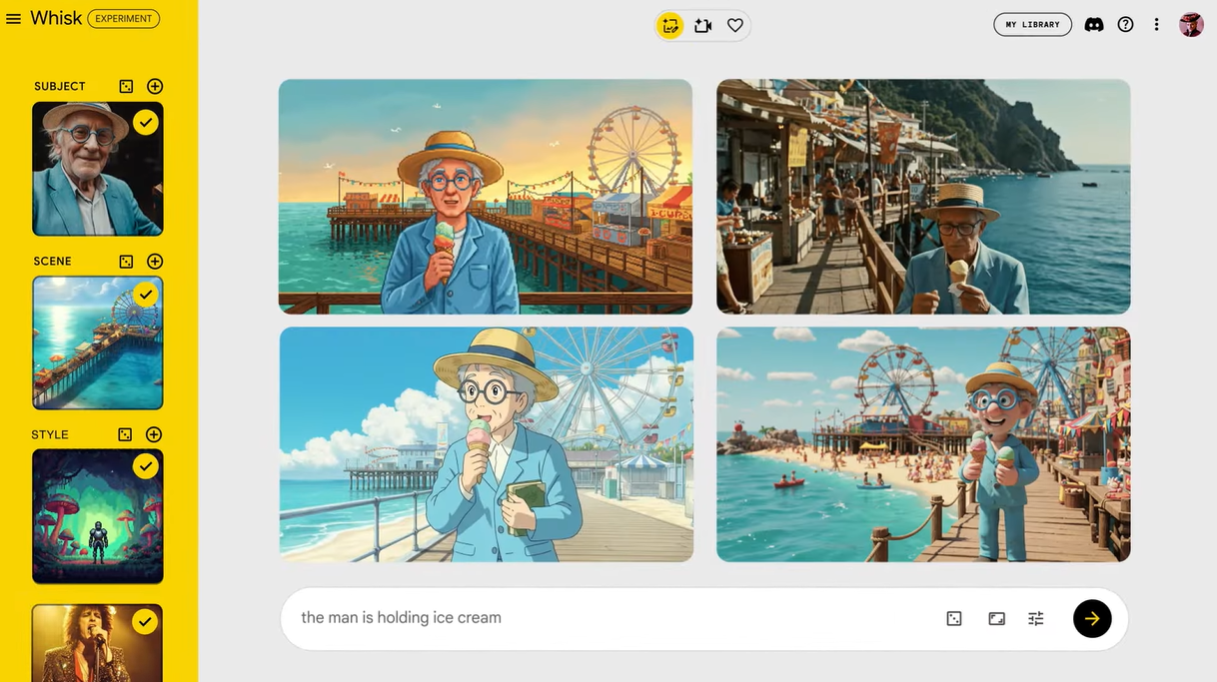
Task: Toggle the checkmark on the scene pier image
Action: (146, 294)
